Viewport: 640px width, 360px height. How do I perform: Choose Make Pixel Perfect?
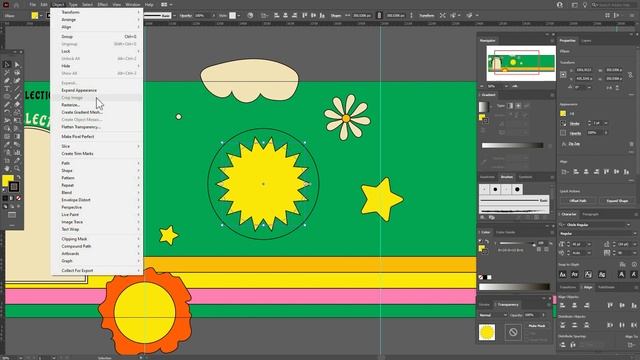click(x=96, y=136)
